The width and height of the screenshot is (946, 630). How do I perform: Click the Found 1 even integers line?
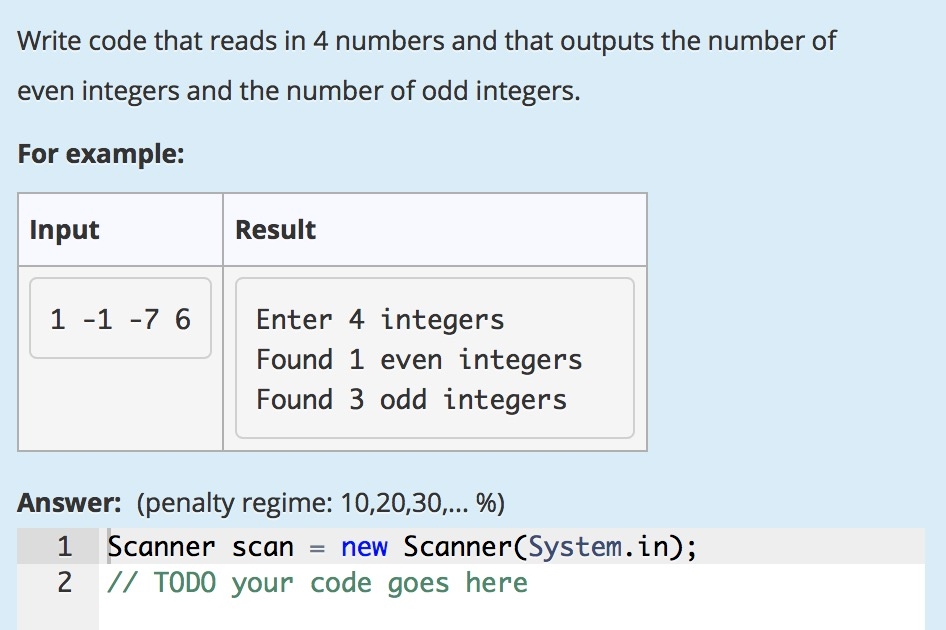pos(419,359)
